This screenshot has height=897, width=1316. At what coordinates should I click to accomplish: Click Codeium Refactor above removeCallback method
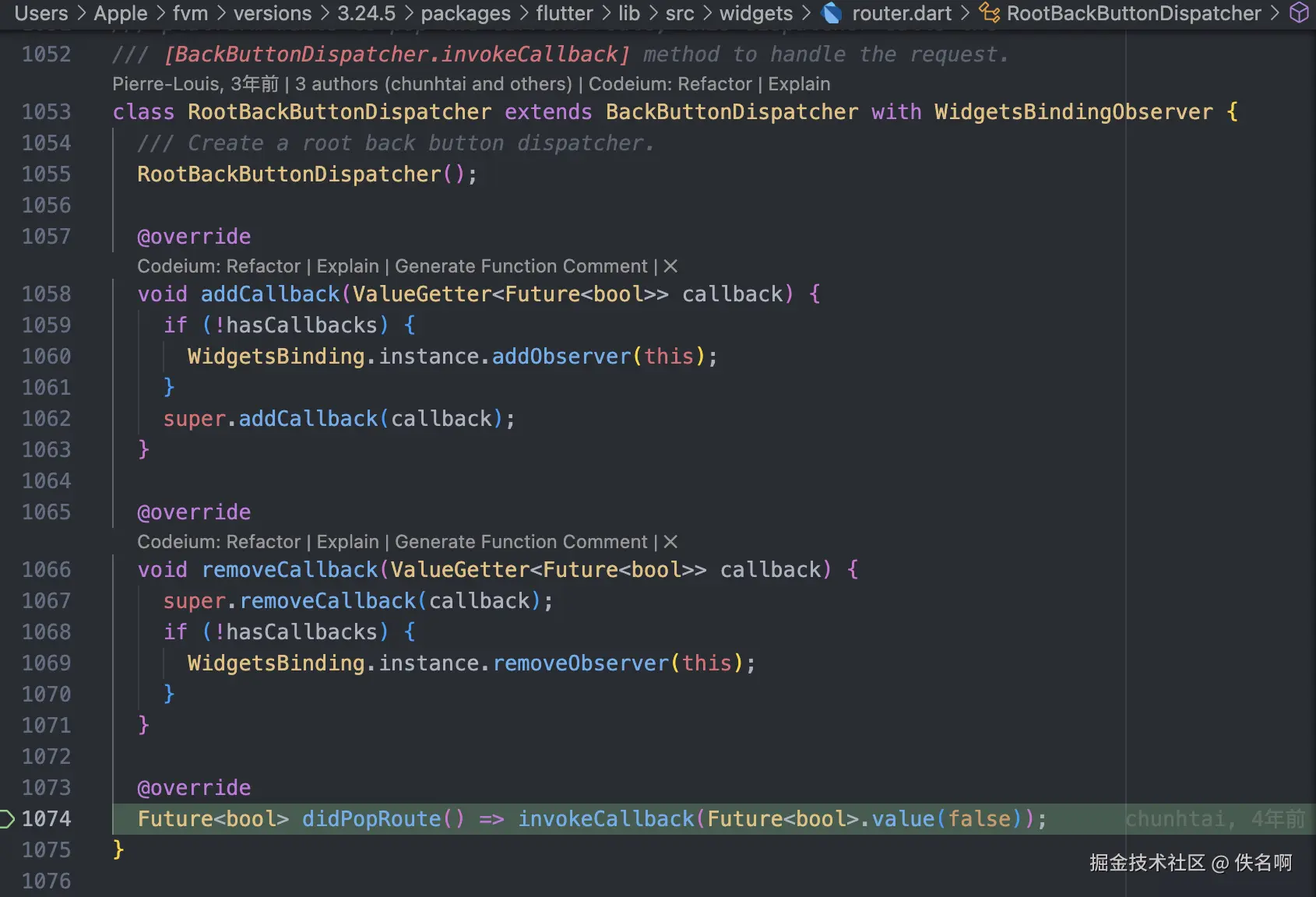219,542
